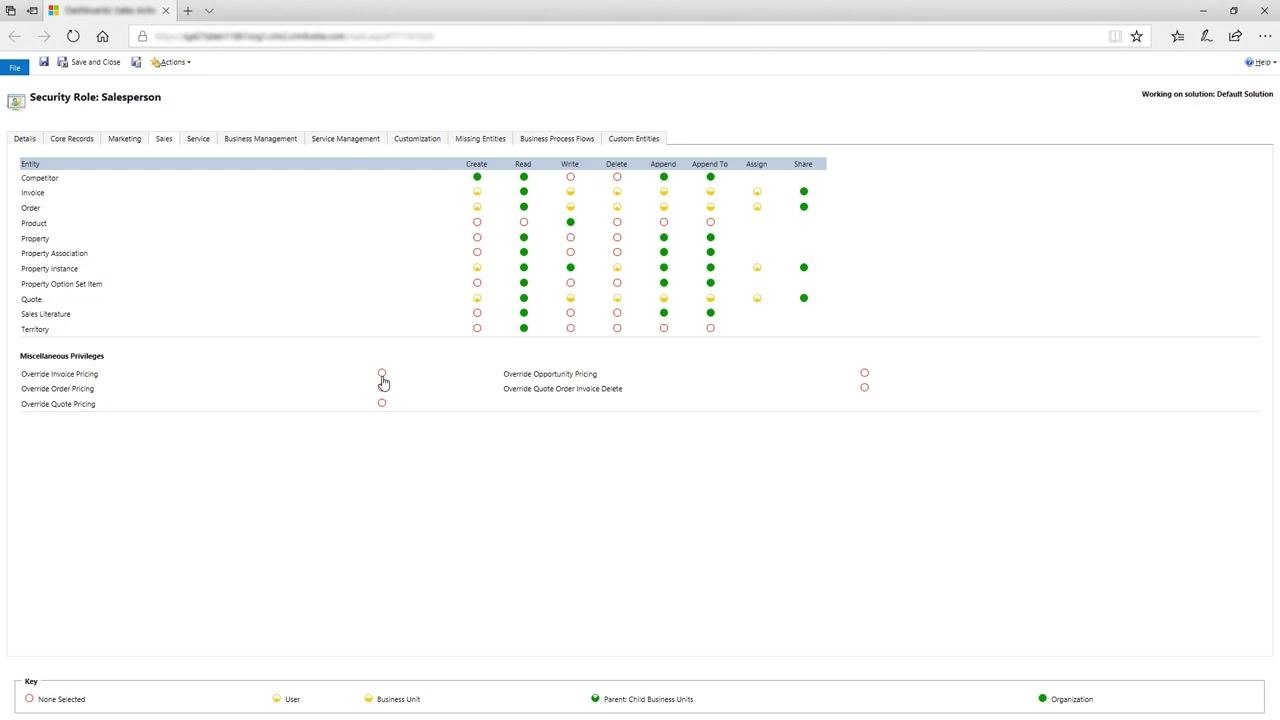
Task: Click the Share column header
Action: click(x=803, y=164)
